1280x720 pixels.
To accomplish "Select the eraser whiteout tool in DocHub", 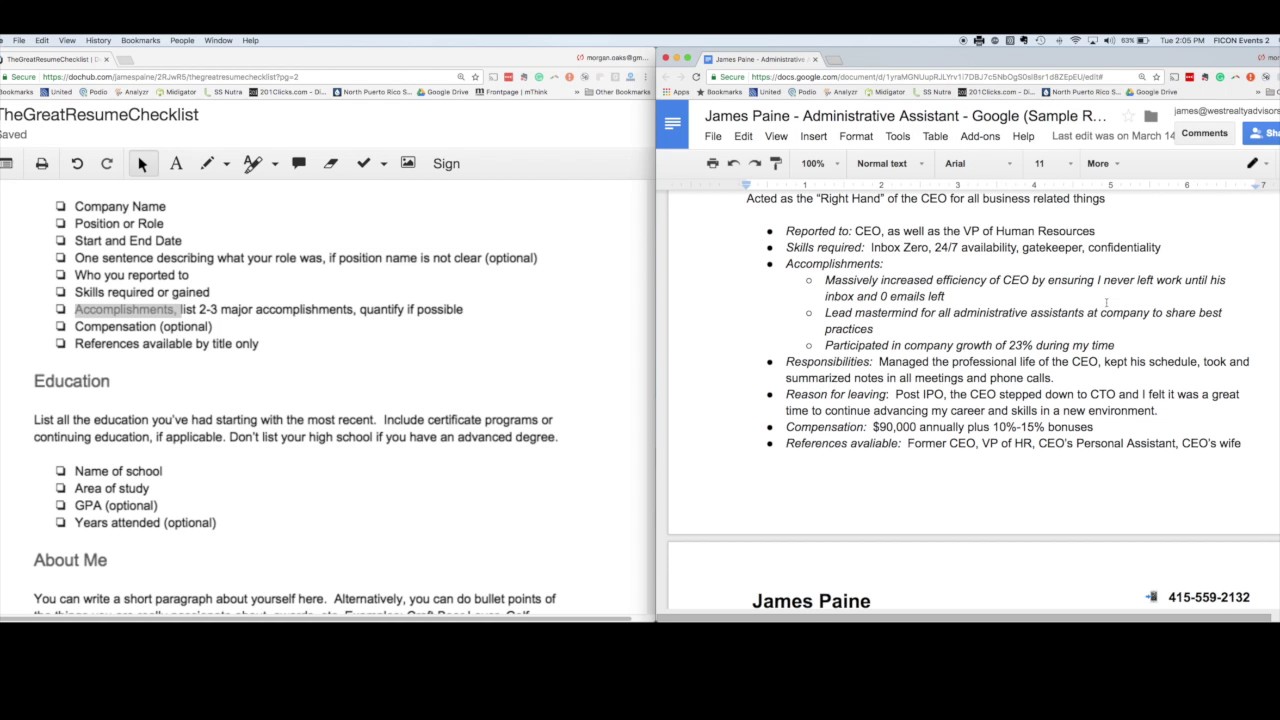I will coord(331,164).
